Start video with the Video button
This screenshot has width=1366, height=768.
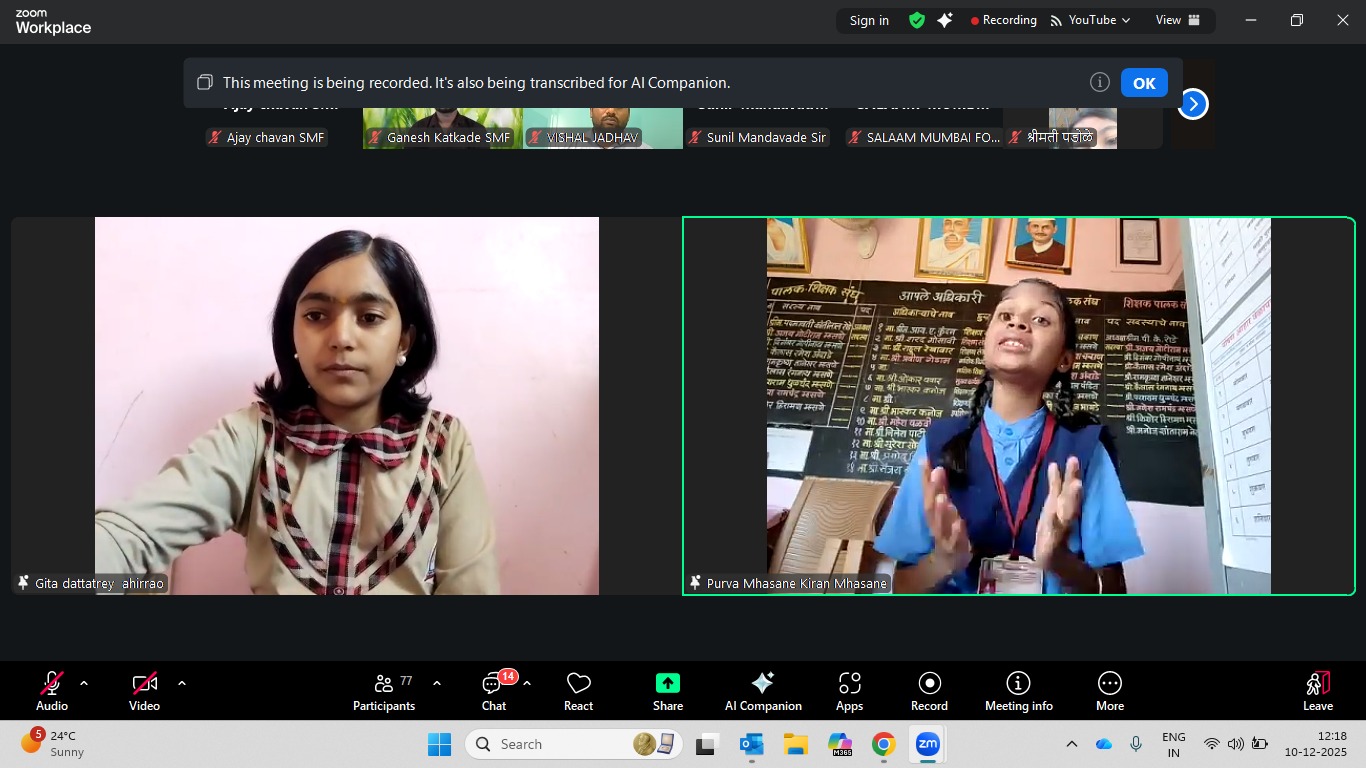tap(144, 691)
